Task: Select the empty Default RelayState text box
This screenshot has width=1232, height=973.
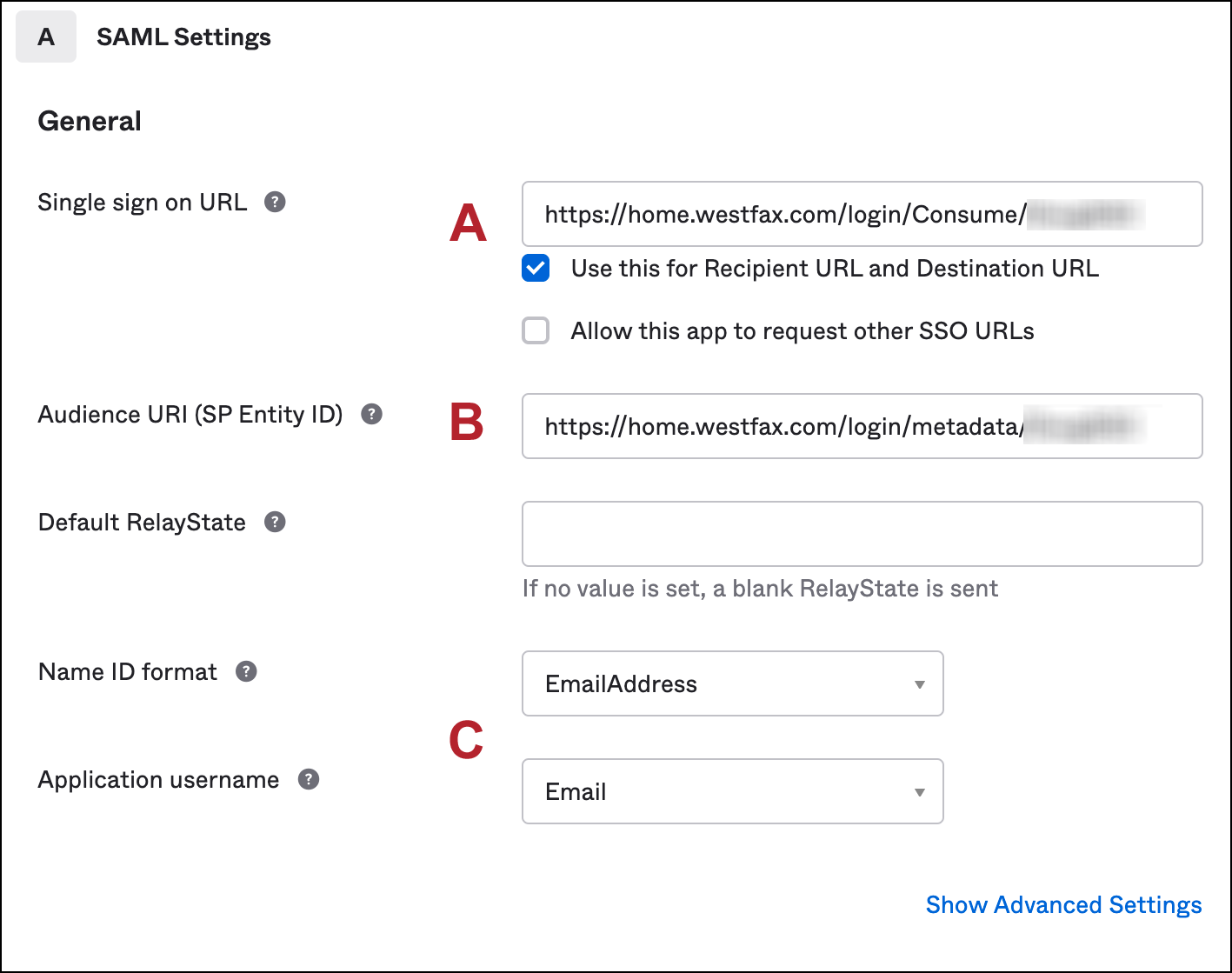Action: click(862, 534)
